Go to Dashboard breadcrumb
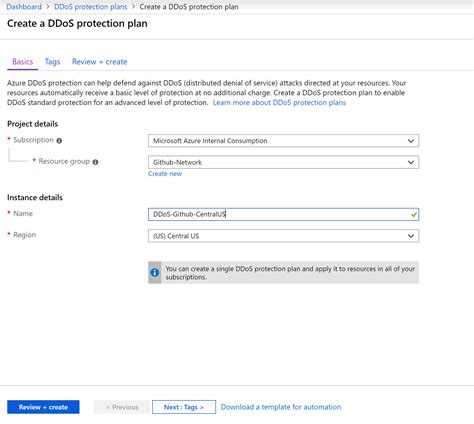Image resolution: width=474 pixels, height=424 pixels. coord(24,7)
